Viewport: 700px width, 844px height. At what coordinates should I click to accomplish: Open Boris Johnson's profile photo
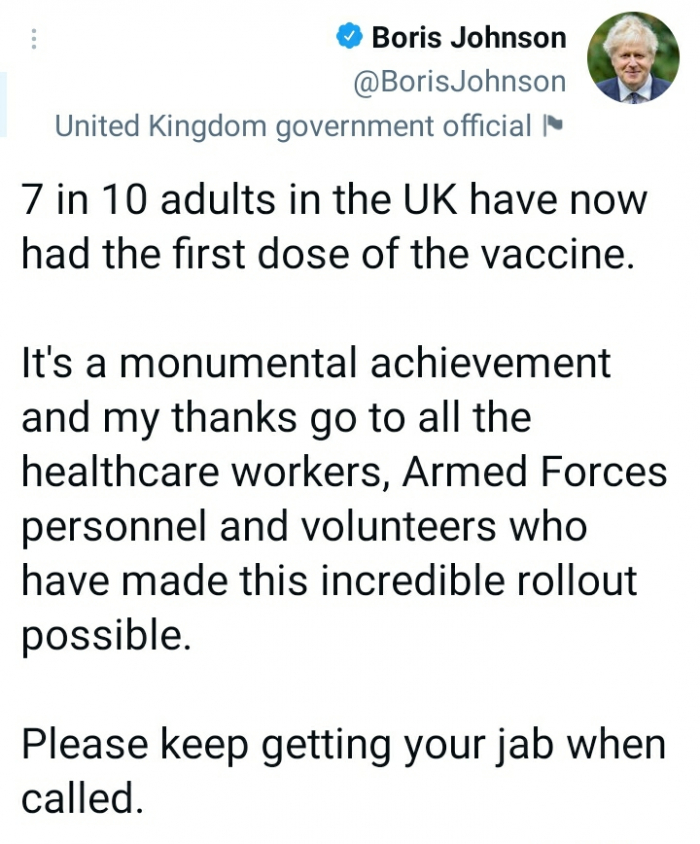(632, 58)
